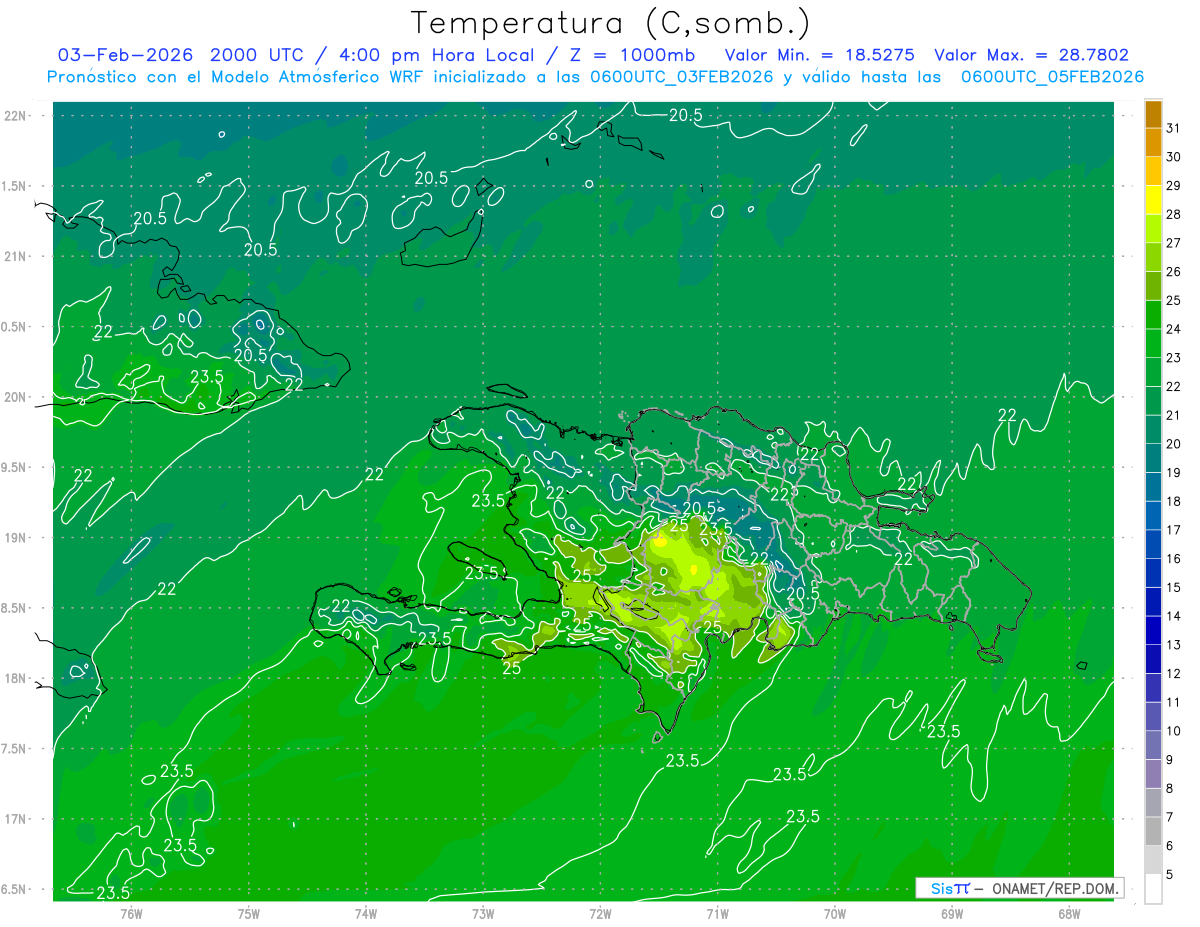This screenshot has height=927, width=1200.
Task: Pick yellow colorbar segment between 28 and 29
Action: [x=1153, y=200]
